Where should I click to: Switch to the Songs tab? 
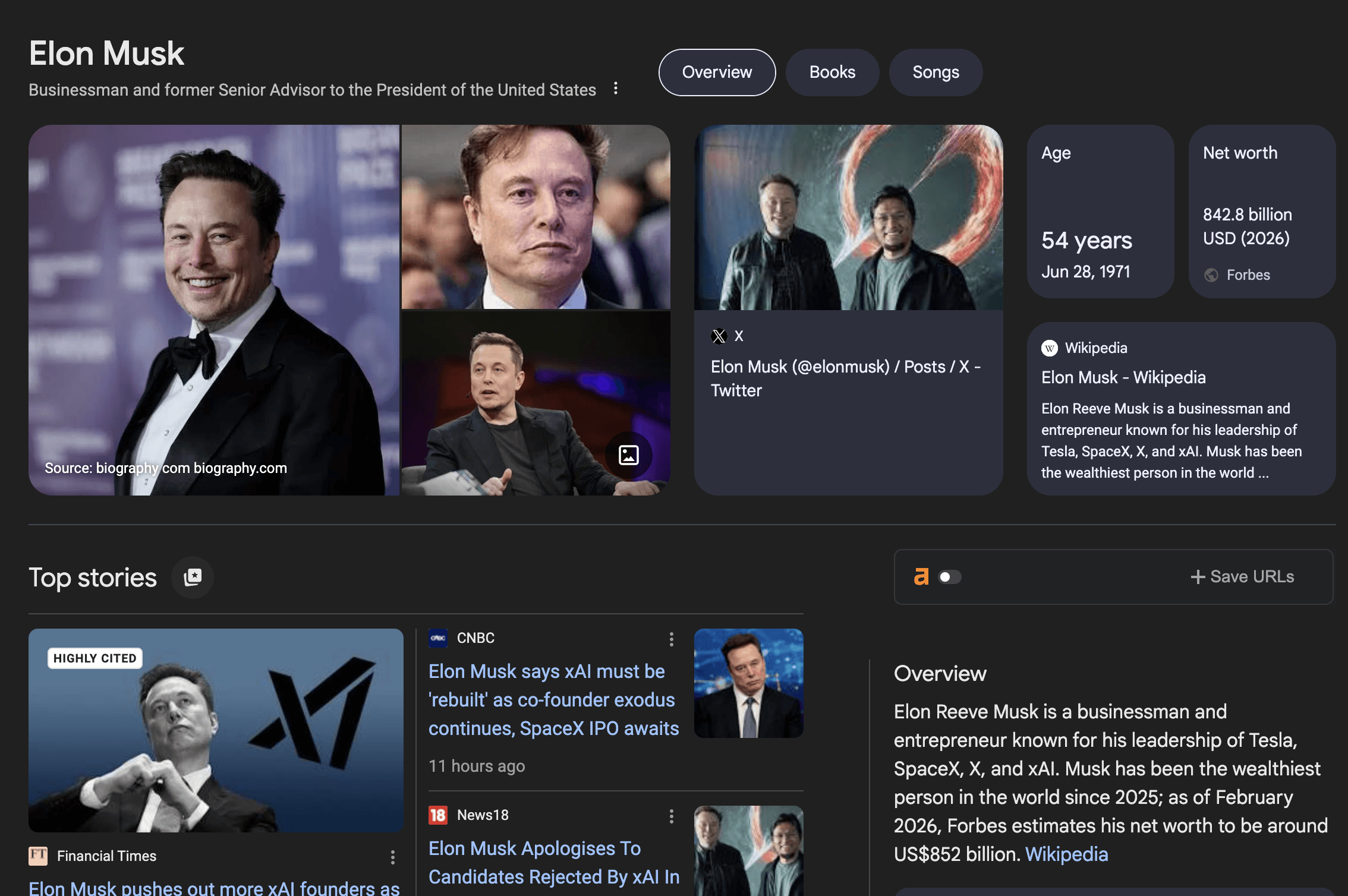pyautogui.click(x=935, y=72)
